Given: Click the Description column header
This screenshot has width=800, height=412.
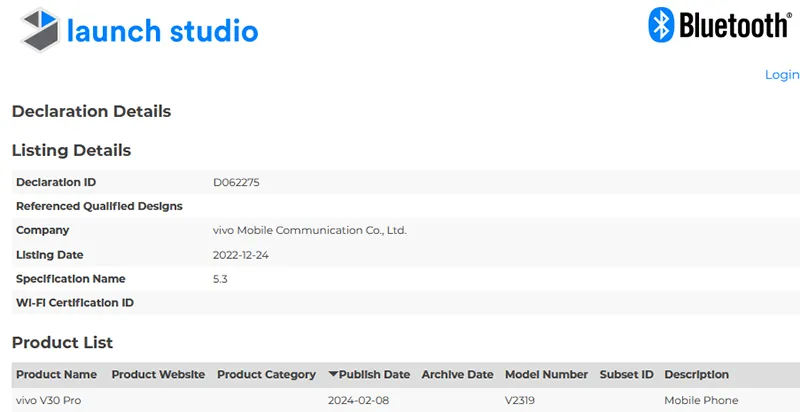Looking at the screenshot, I should [696, 374].
